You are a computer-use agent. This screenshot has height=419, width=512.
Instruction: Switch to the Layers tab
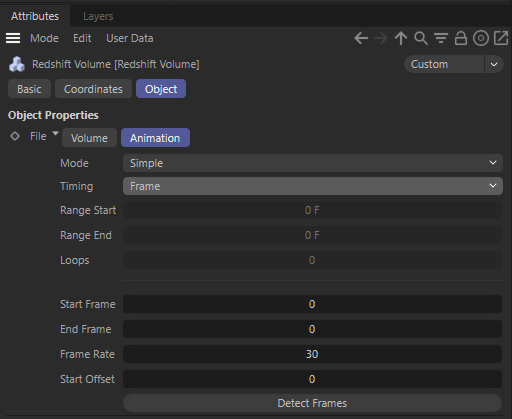(98, 16)
